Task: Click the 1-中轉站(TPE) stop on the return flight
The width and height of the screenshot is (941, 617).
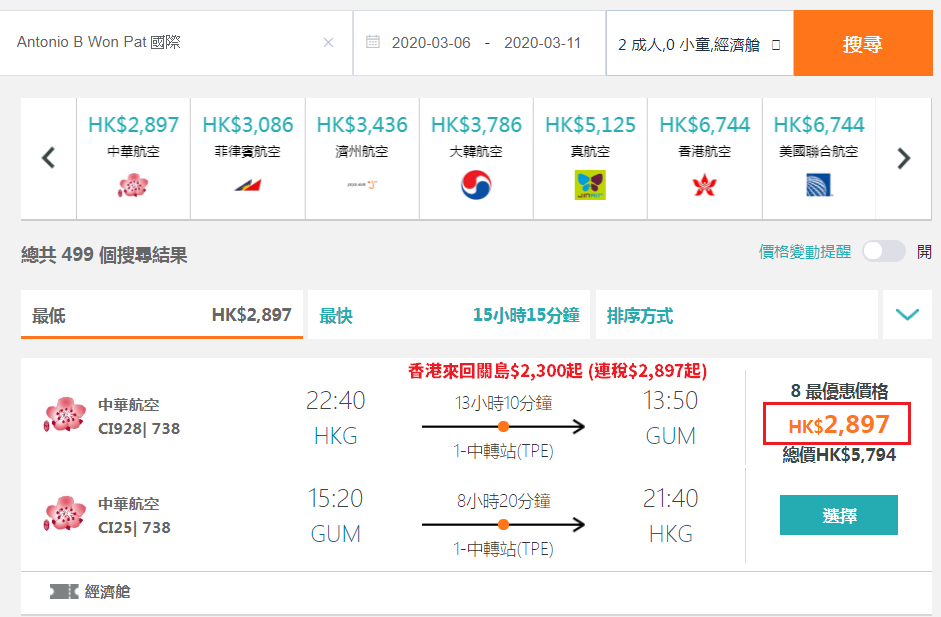Action: (x=504, y=549)
